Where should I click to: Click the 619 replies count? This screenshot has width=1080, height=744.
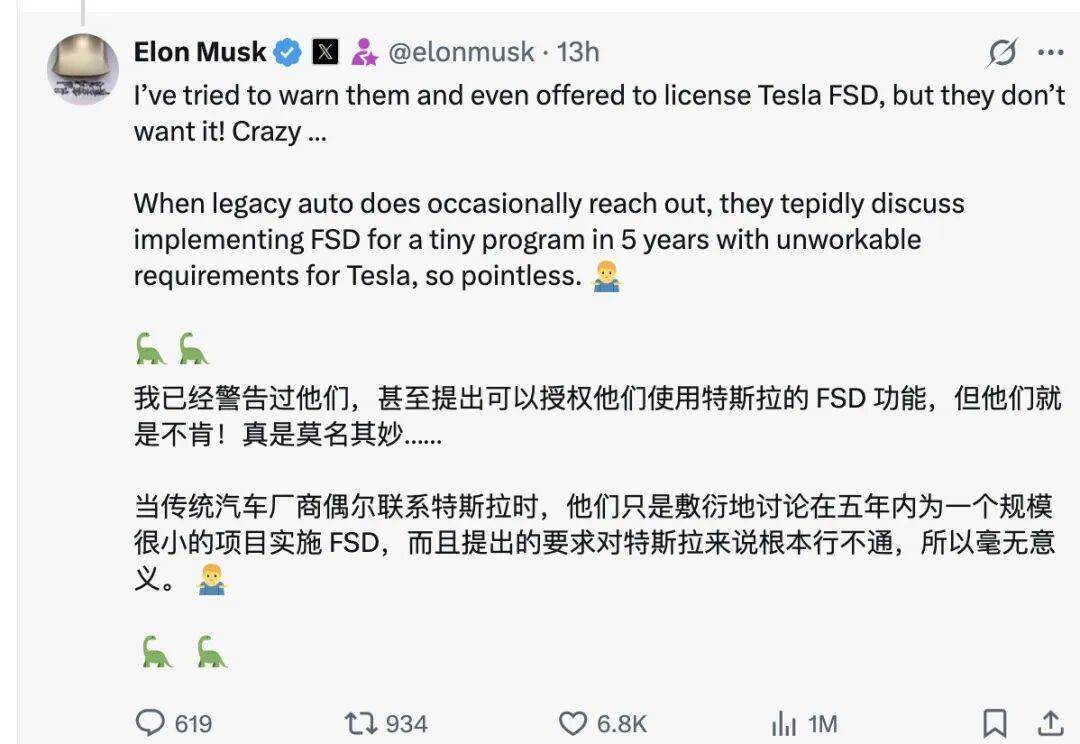click(193, 723)
